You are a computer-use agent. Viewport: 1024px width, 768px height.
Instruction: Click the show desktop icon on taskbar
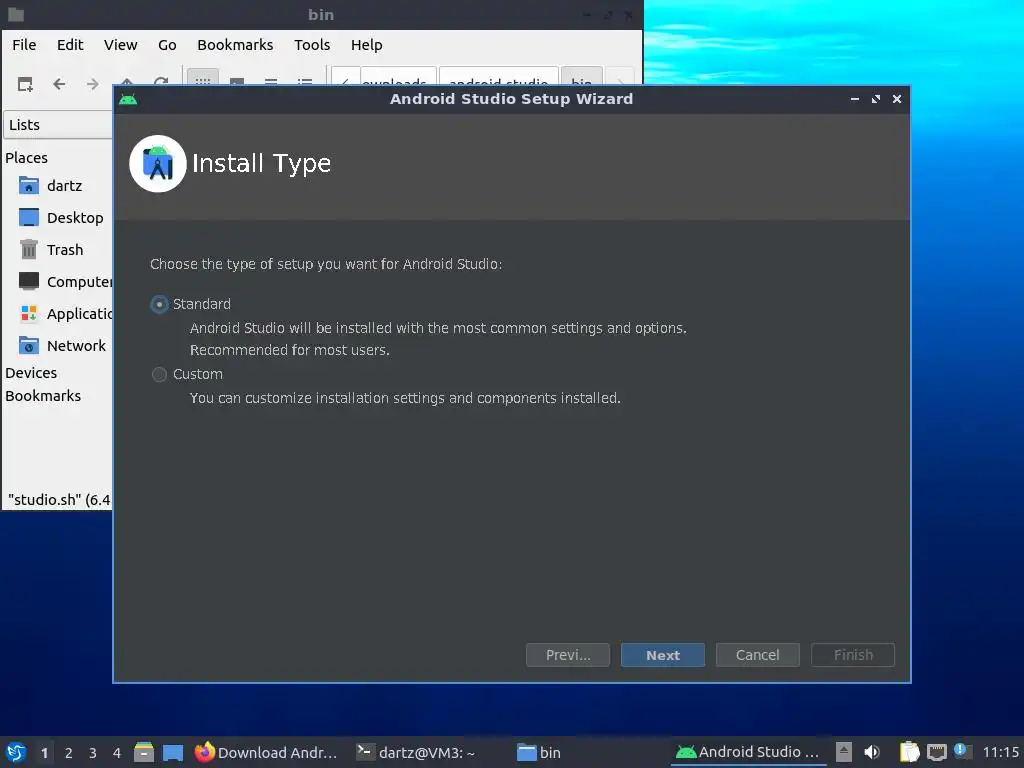pyautogui.click(x=173, y=753)
